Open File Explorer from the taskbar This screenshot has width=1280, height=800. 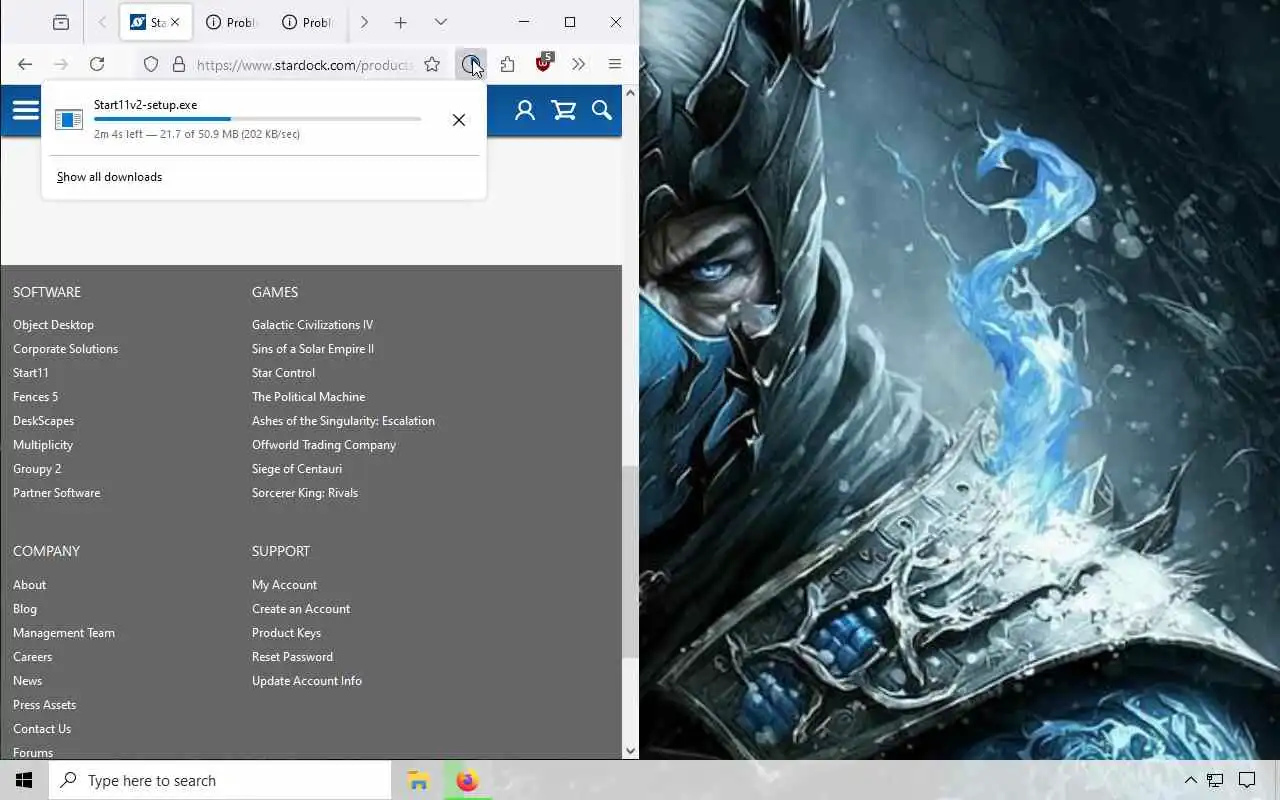[x=418, y=780]
